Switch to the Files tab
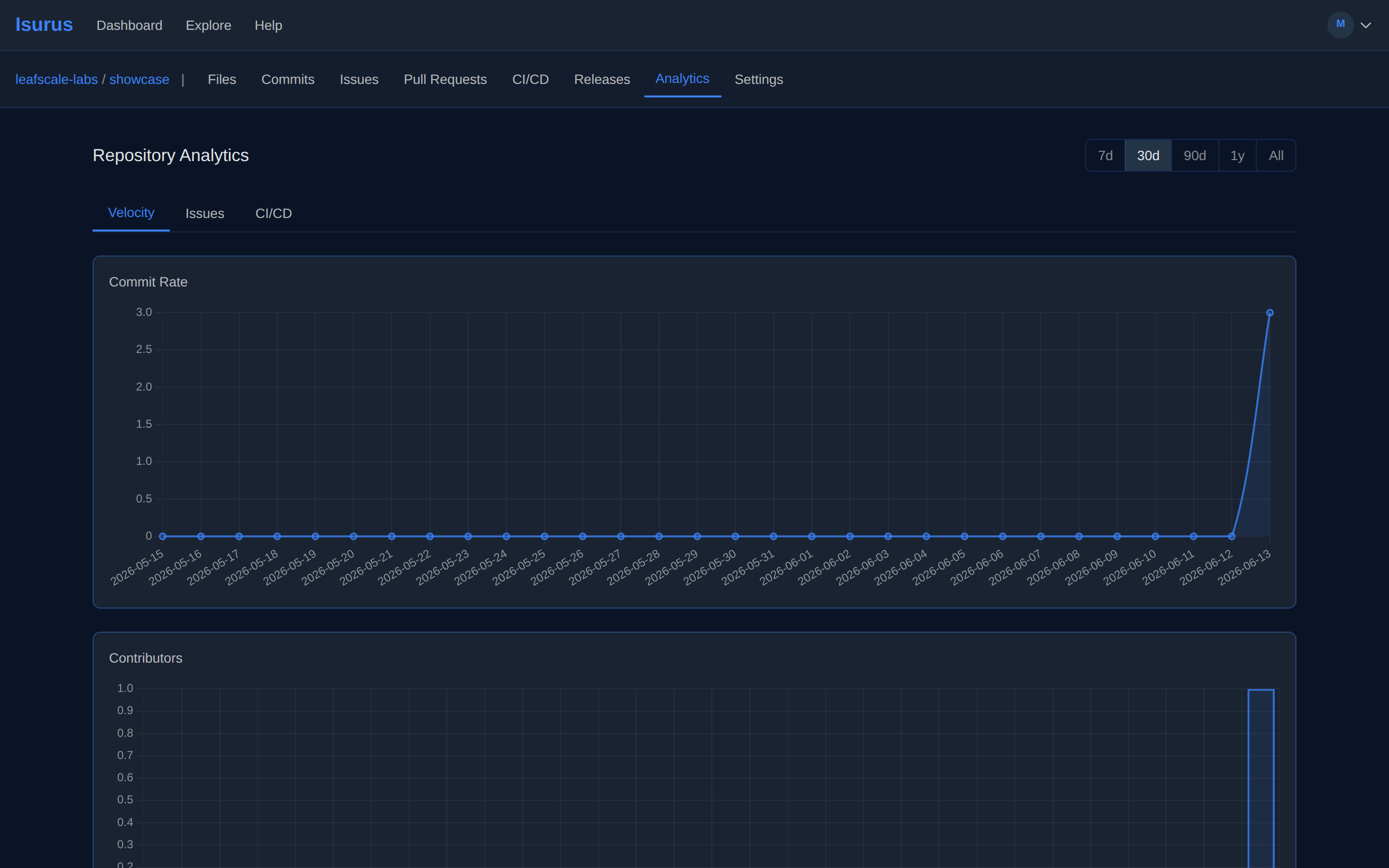This screenshot has height=868, width=1389. coord(221,79)
